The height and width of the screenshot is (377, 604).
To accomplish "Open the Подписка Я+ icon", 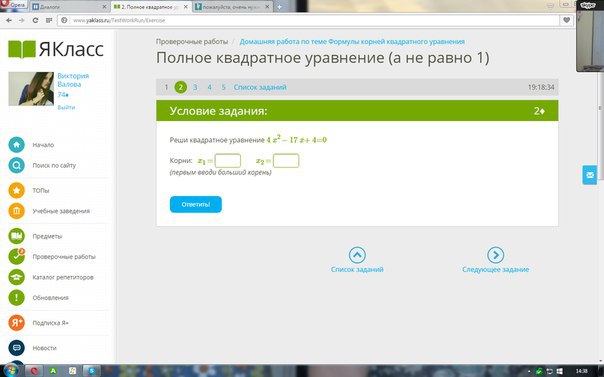I will [17, 323].
